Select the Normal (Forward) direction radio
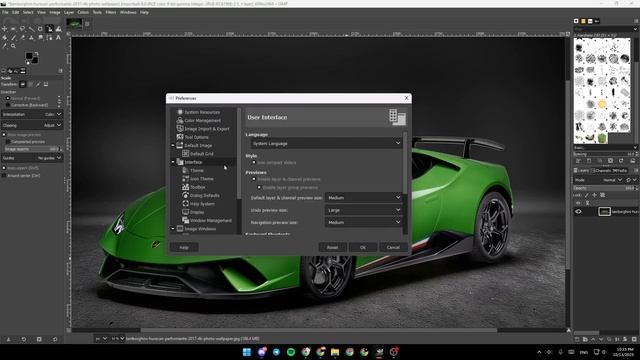This screenshot has height=360, width=640. (8, 98)
